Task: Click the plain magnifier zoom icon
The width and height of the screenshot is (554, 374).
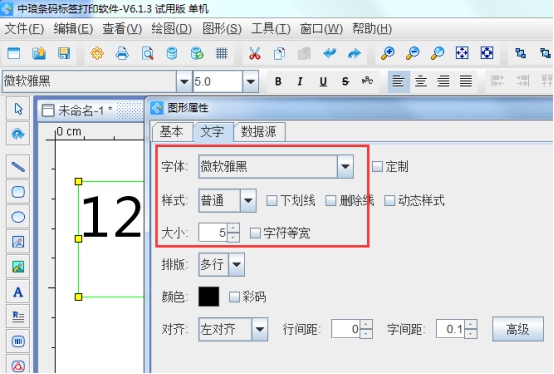Action: 437,54
